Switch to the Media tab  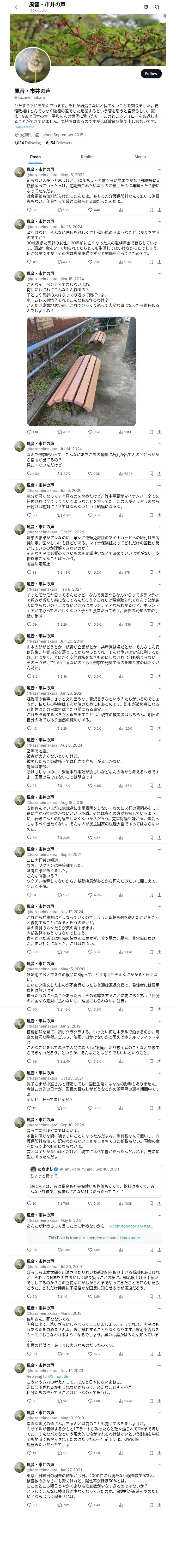coord(140,157)
